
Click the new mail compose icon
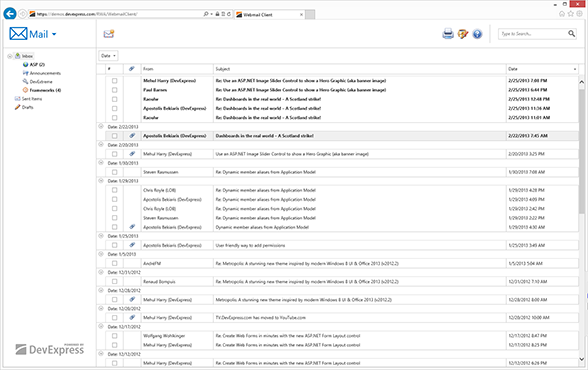tap(109, 34)
